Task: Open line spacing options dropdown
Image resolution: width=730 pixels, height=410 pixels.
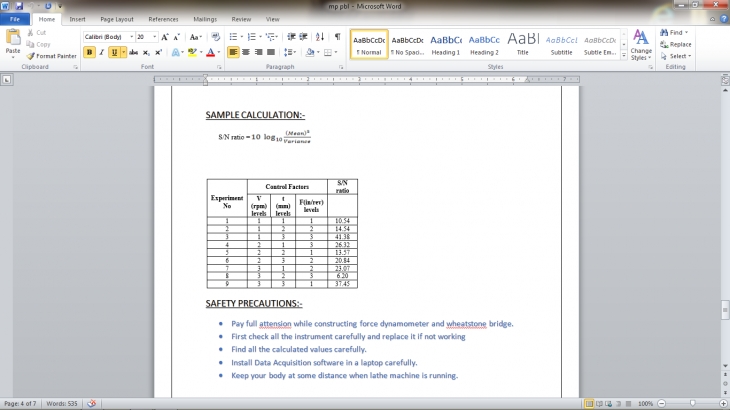Action: tap(290, 52)
